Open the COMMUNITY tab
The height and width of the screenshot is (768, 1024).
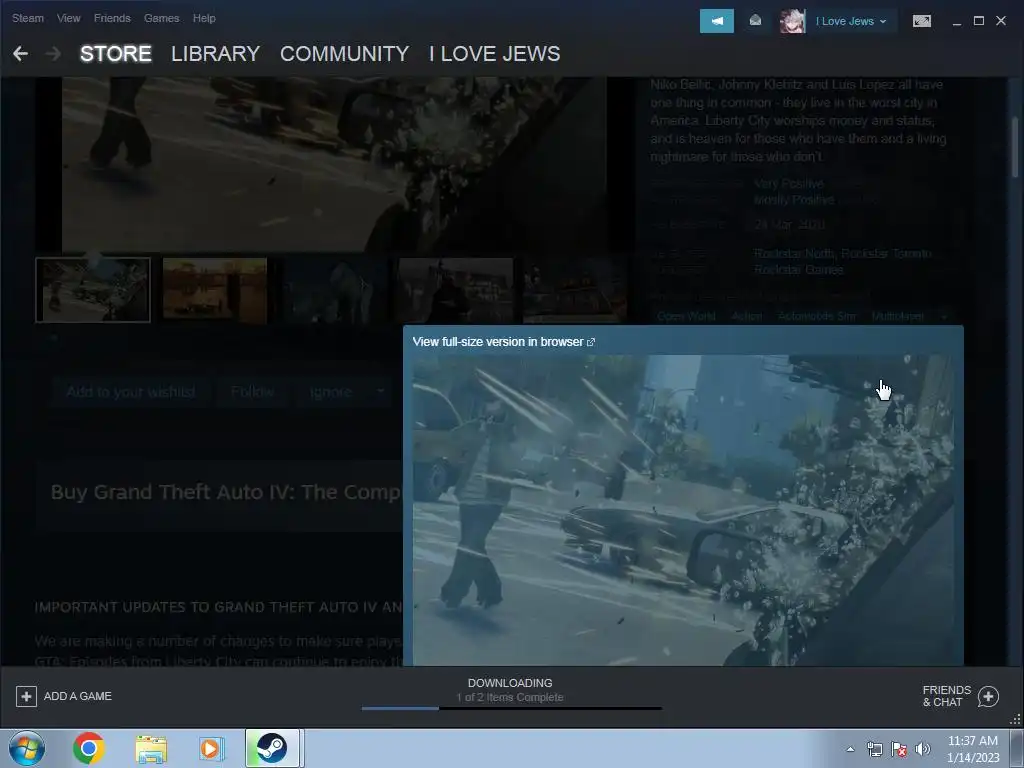click(344, 54)
